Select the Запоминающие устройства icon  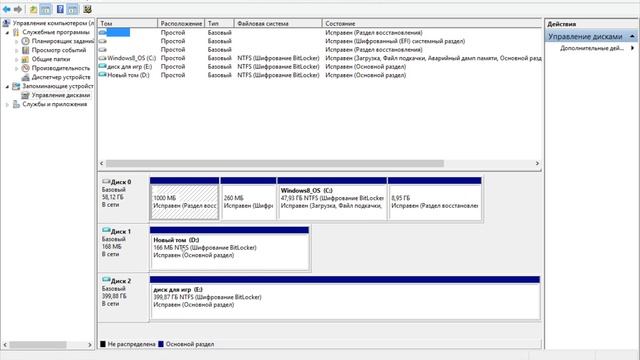(x=16, y=86)
